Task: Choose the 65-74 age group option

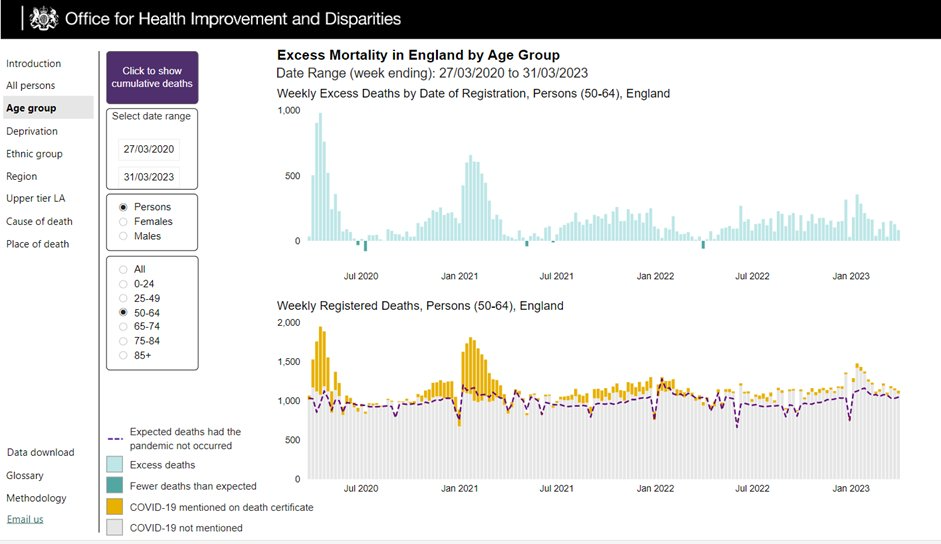Action: (123, 327)
